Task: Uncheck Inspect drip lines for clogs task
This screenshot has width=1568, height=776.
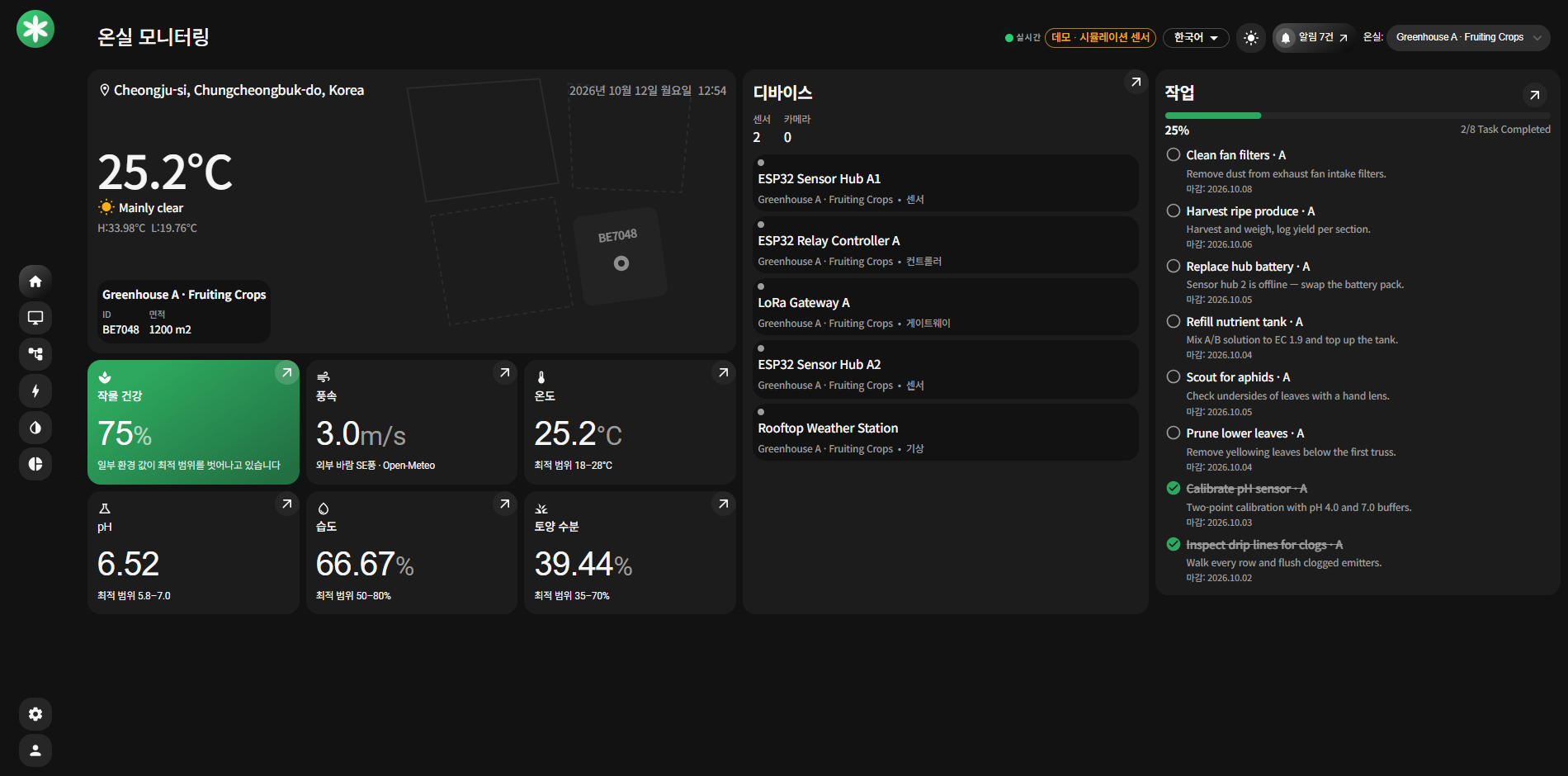Action: (1174, 544)
